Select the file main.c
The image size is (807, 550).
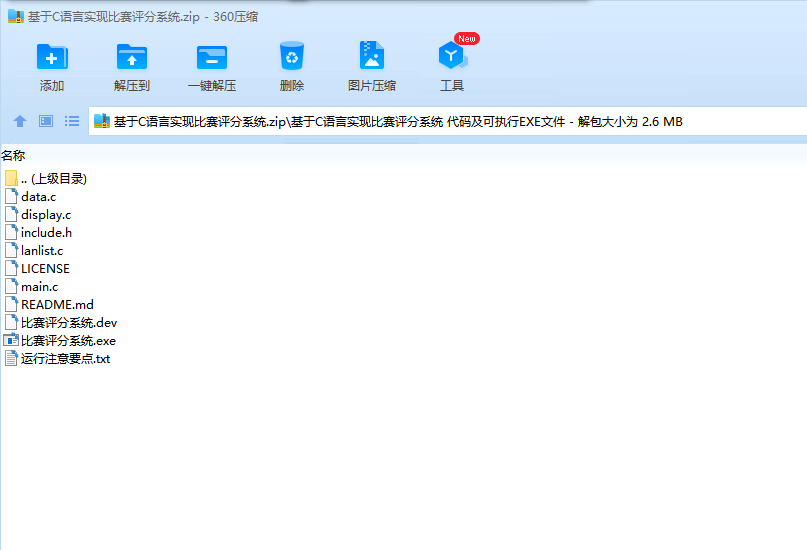(40, 287)
